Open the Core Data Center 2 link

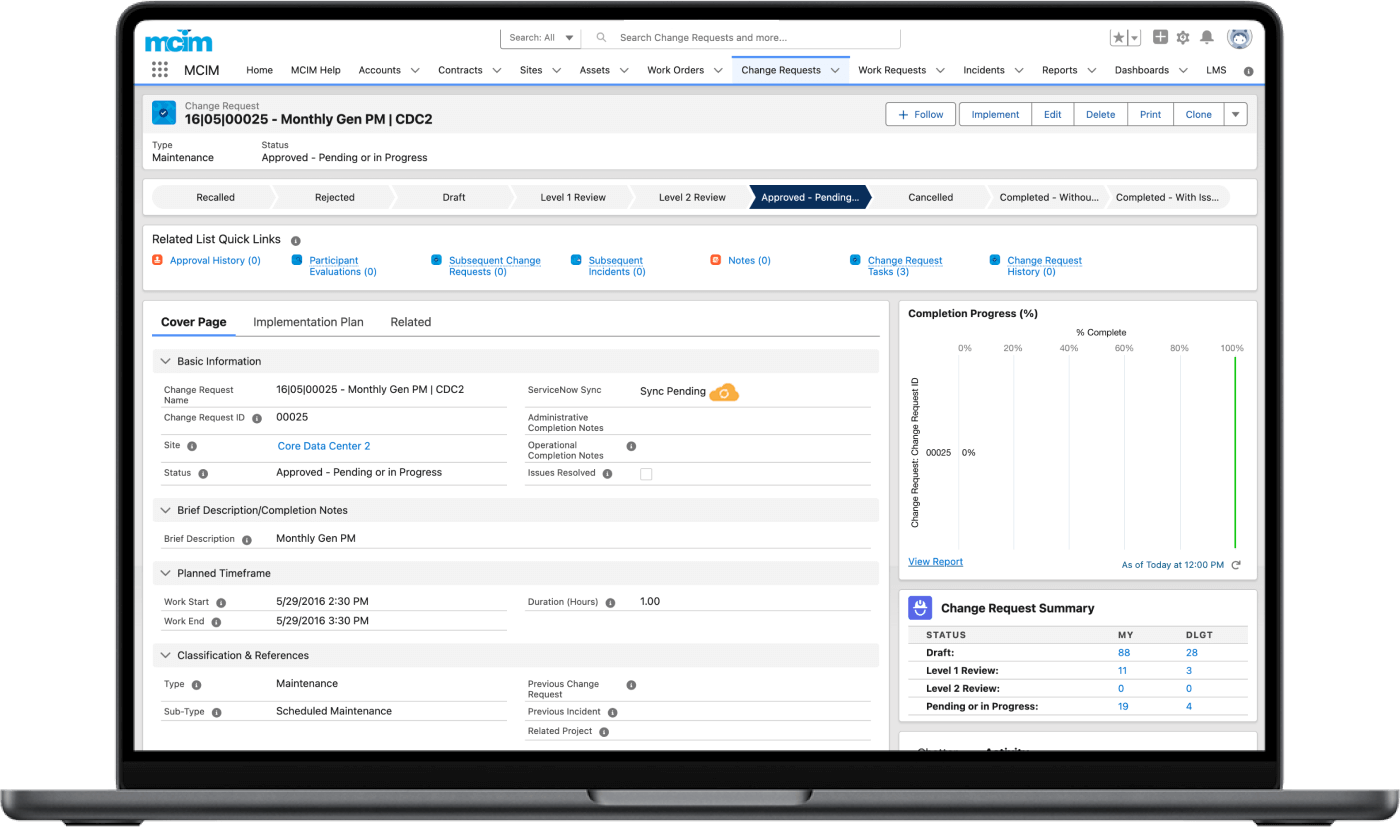(x=324, y=446)
